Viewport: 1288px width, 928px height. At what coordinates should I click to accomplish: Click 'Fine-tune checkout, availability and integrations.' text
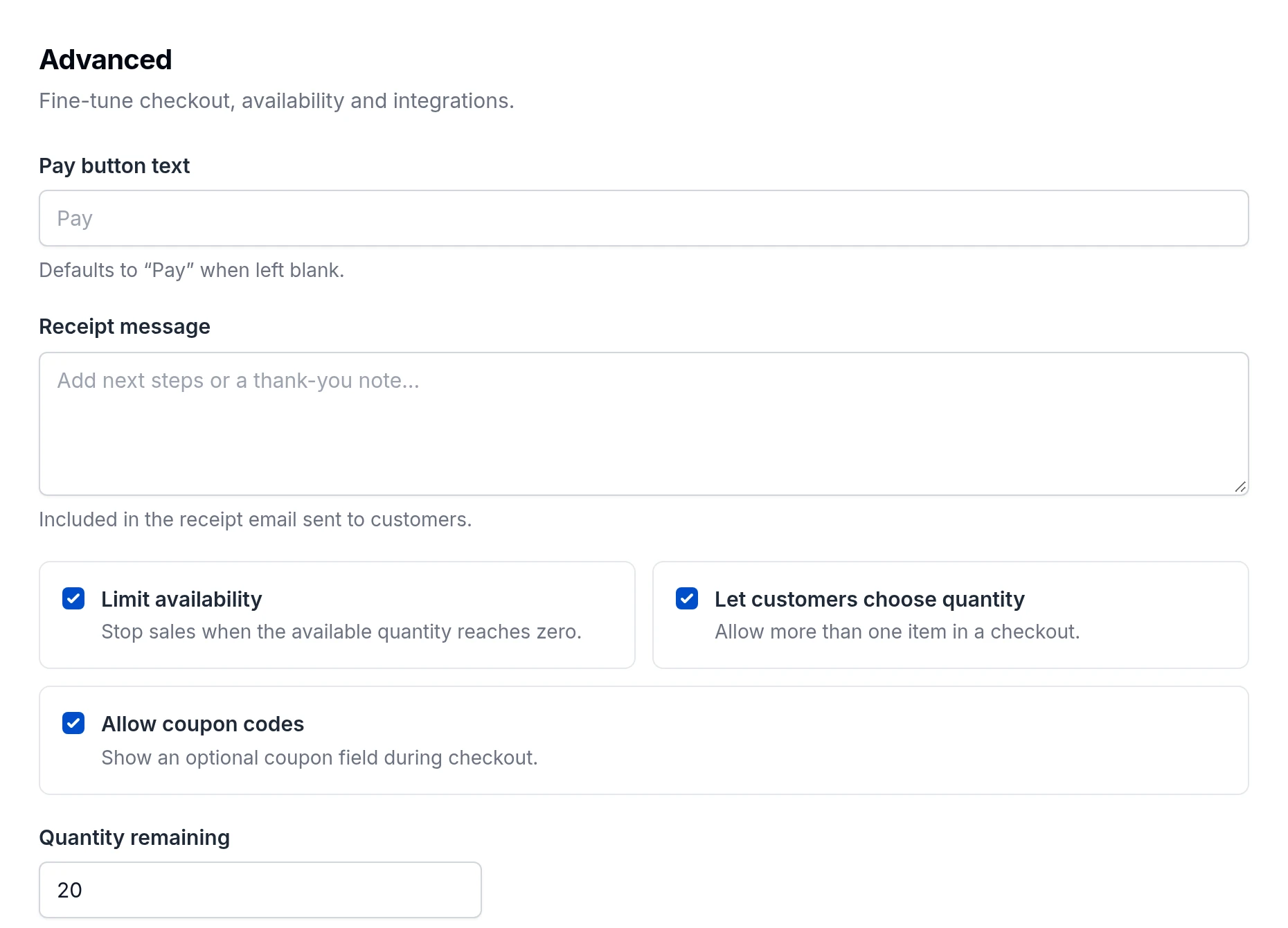pyautogui.click(x=276, y=101)
